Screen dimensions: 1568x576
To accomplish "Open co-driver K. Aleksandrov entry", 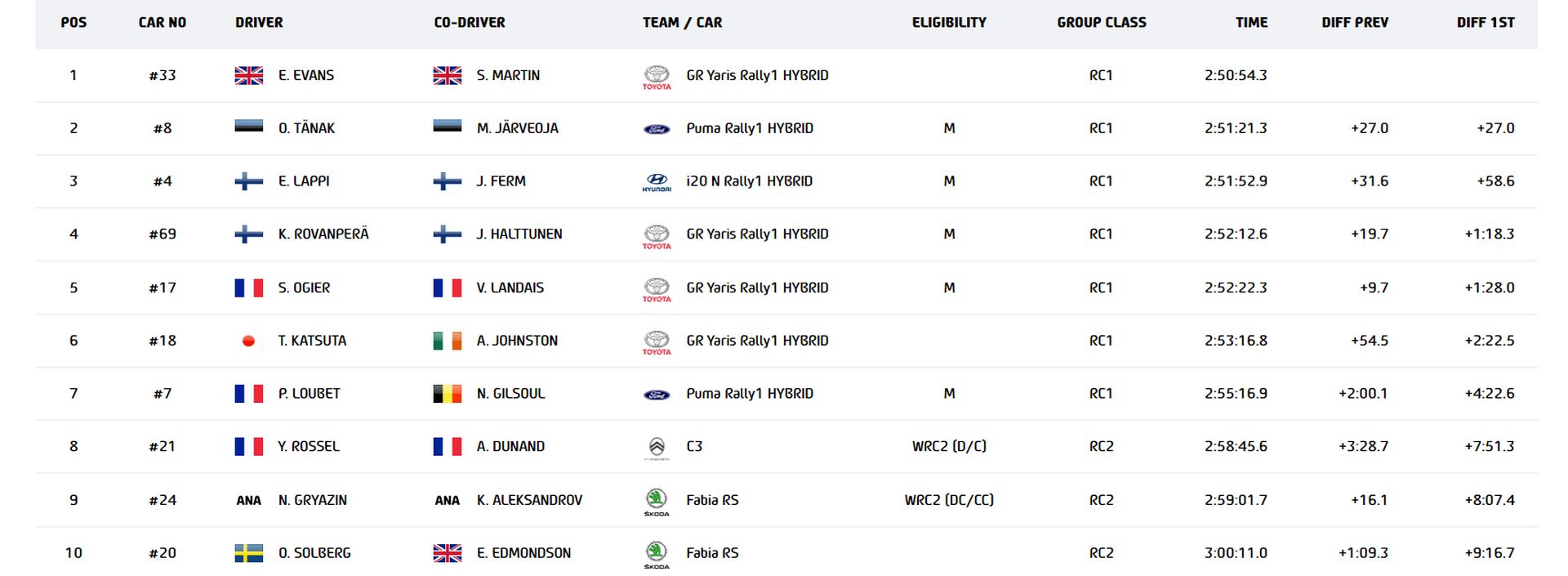I will [x=529, y=500].
